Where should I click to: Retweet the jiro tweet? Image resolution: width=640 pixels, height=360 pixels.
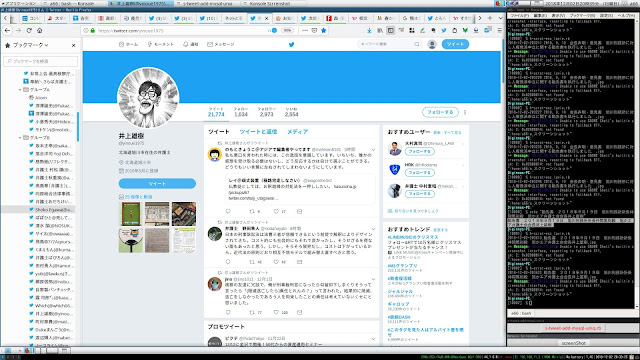coord(252,312)
